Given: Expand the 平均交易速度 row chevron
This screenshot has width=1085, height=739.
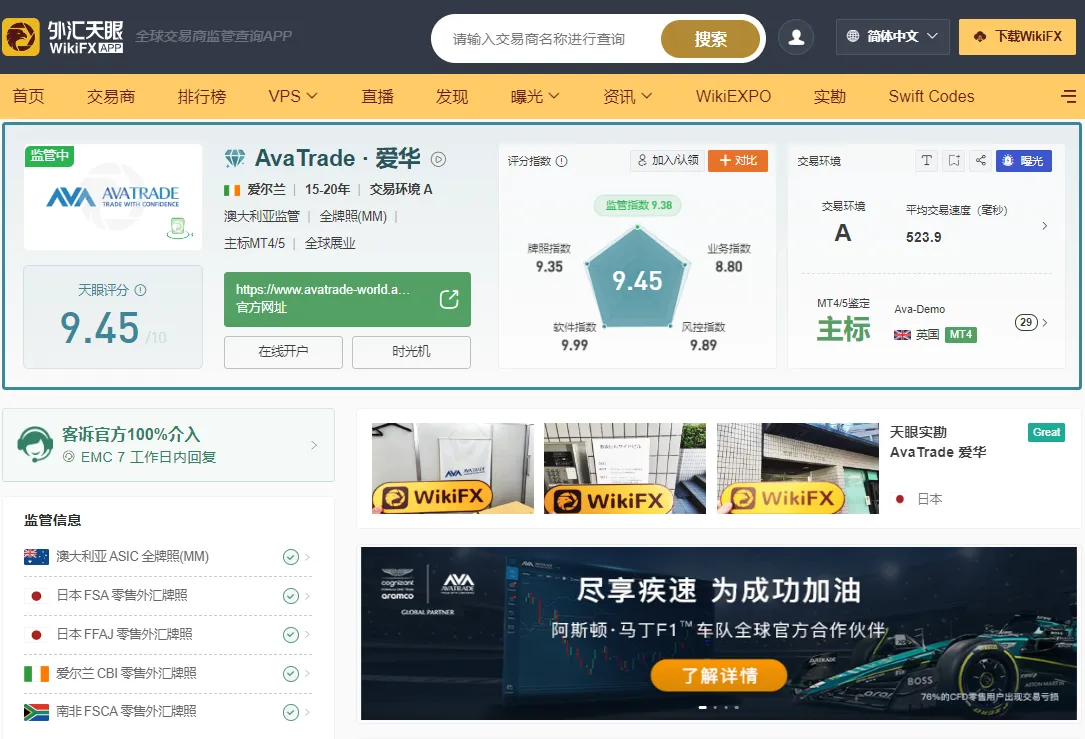Looking at the screenshot, I should point(1045,226).
